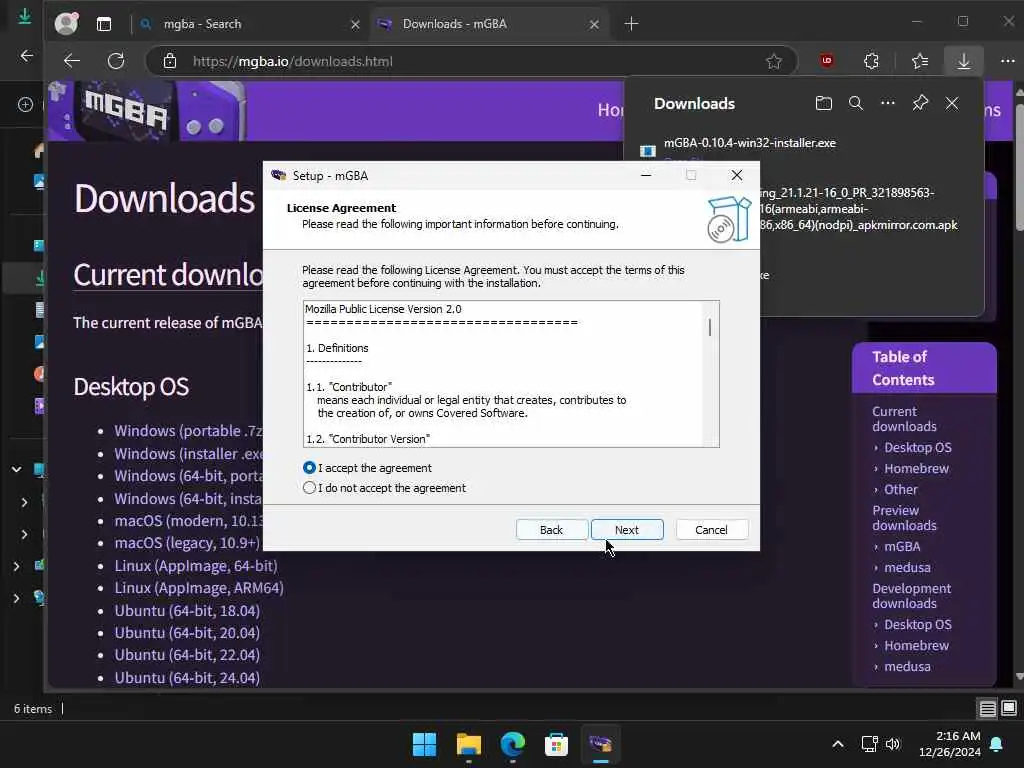Open the Favorites list icon
Image resolution: width=1024 pixels, height=768 pixels.
[920, 61]
